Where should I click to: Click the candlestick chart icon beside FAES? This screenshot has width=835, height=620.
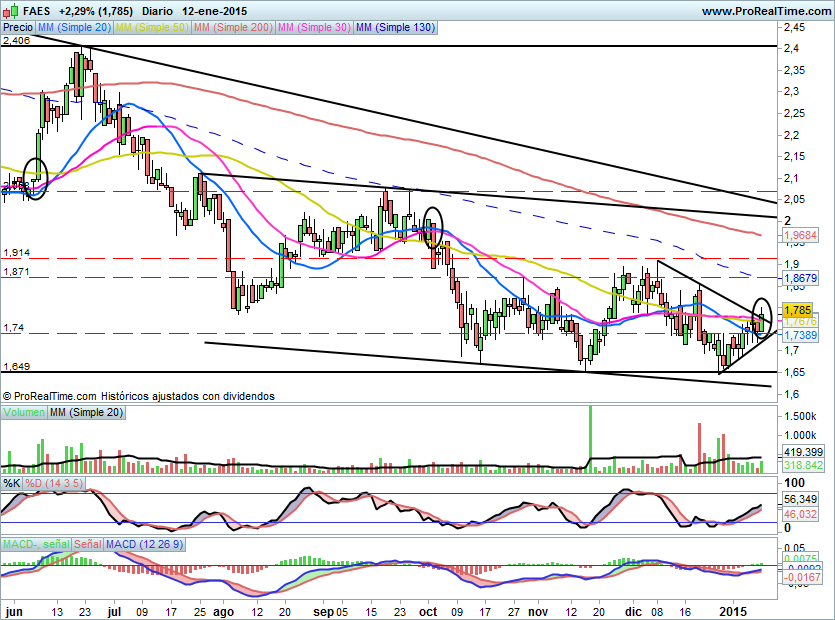pos(9,11)
